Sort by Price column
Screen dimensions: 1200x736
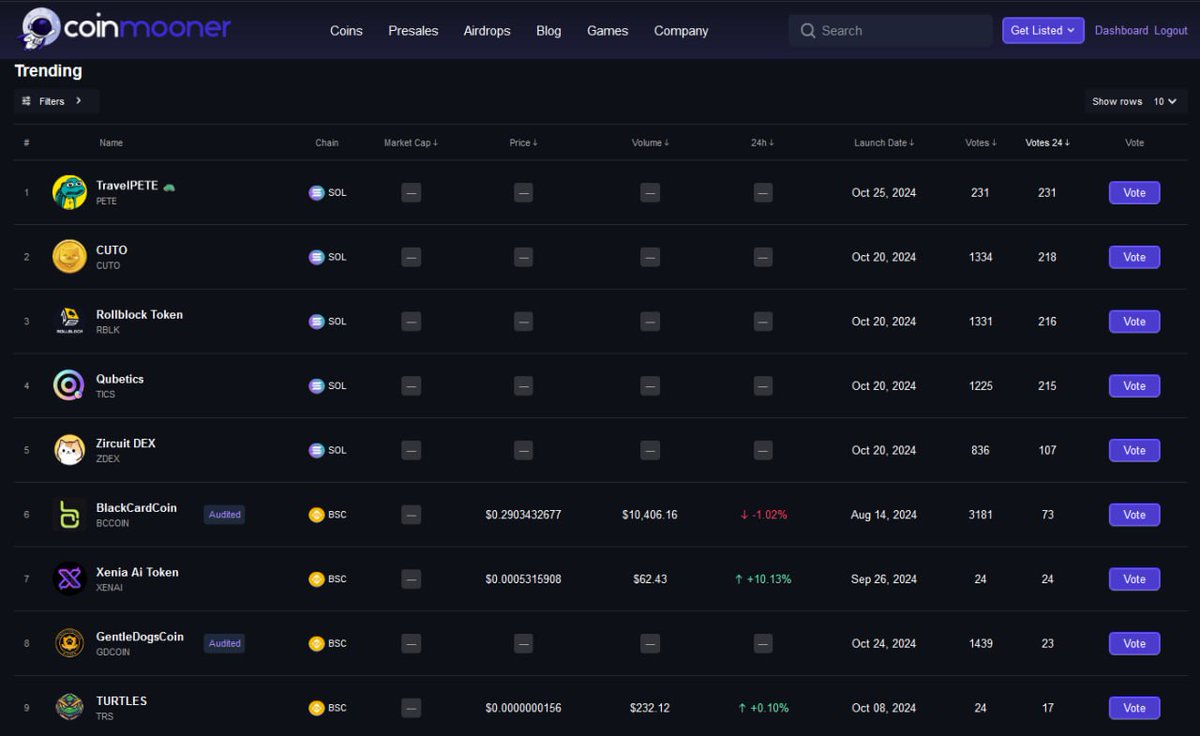(523, 143)
